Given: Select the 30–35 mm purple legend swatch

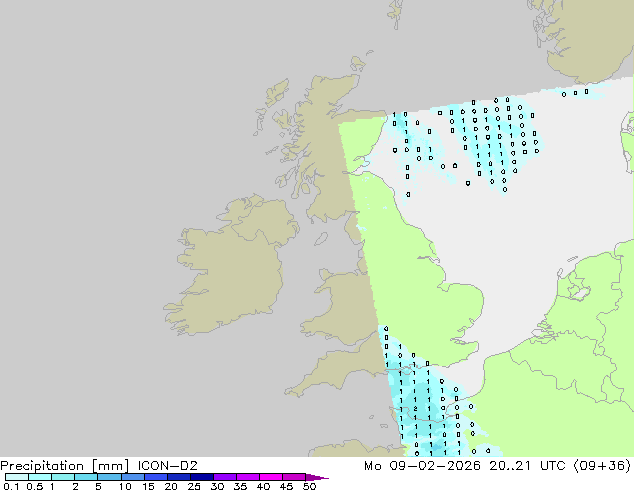Looking at the screenshot, I should (224, 477).
